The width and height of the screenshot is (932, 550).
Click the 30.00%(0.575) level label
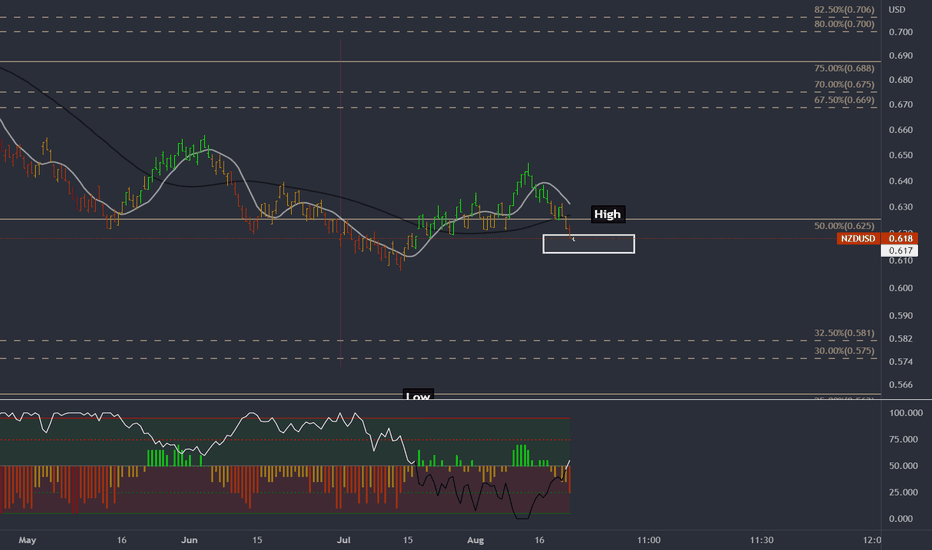pyautogui.click(x=844, y=351)
